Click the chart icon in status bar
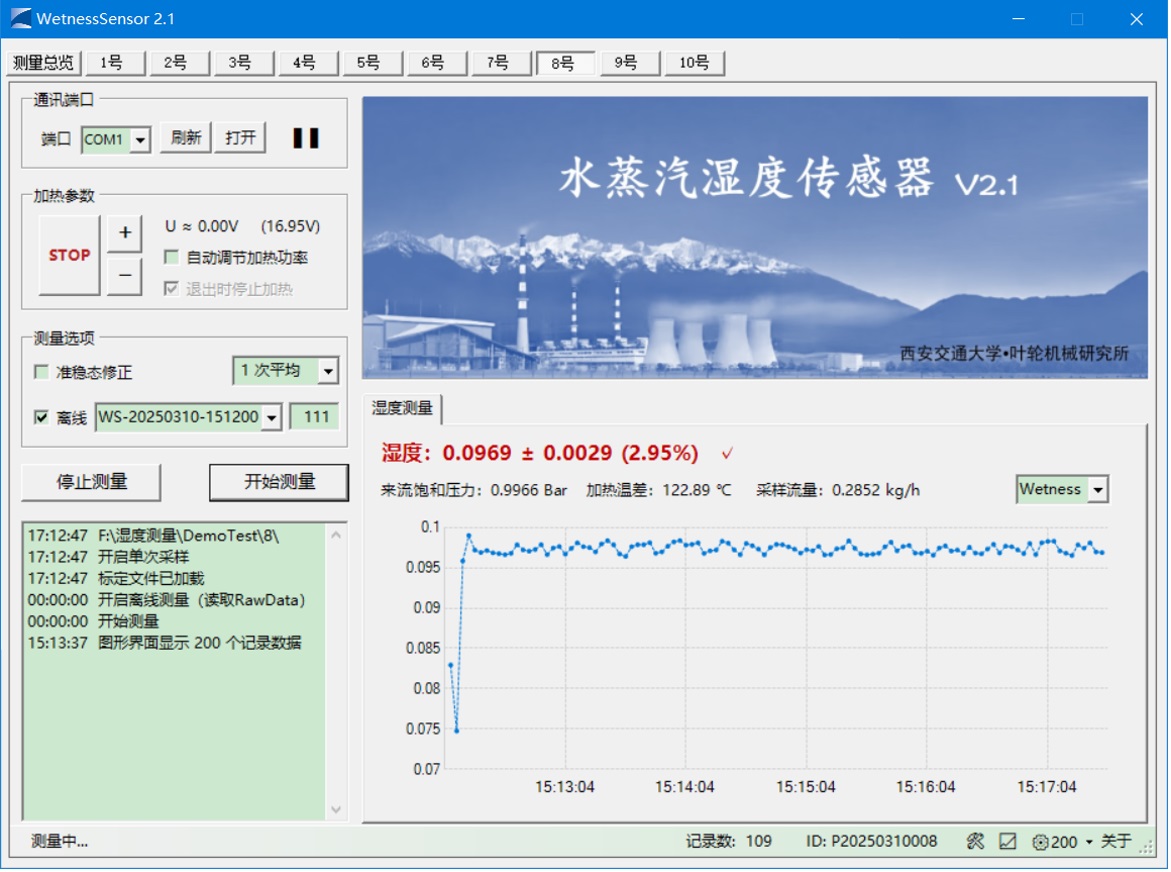The height and width of the screenshot is (872, 1171). tap(1008, 842)
